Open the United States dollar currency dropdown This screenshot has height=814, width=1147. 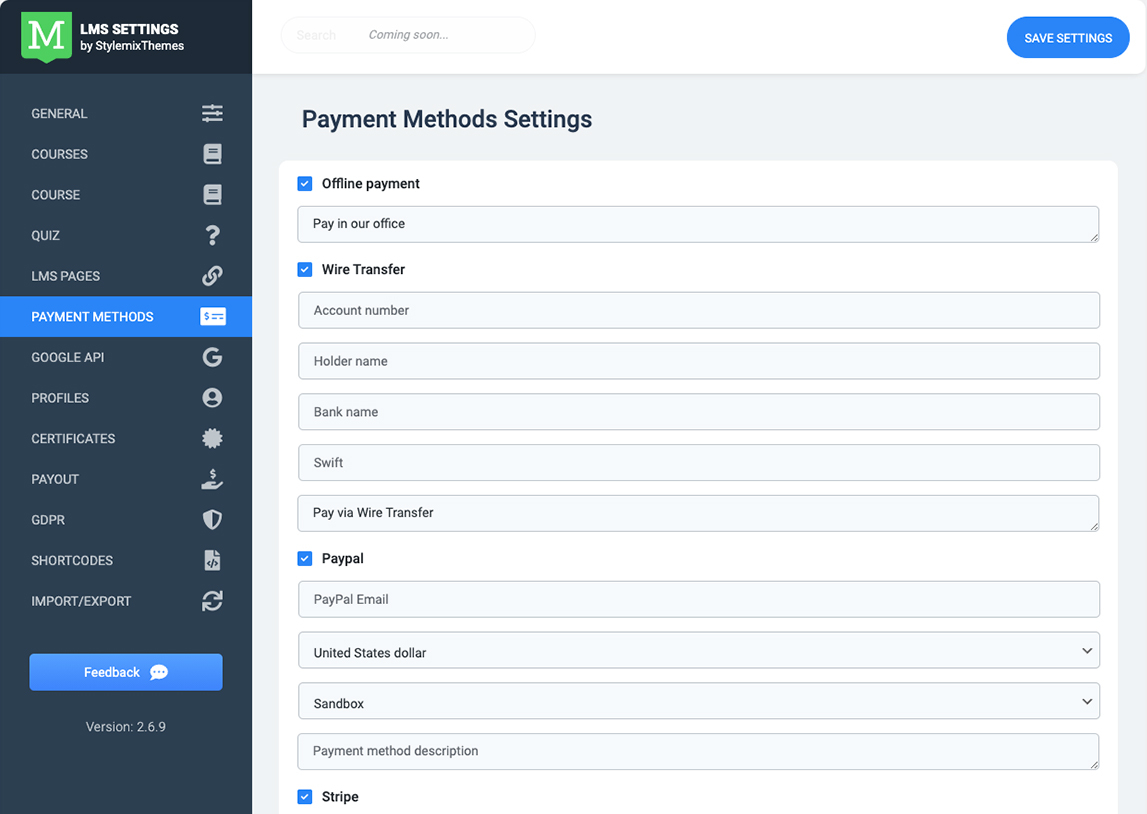click(x=698, y=651)
